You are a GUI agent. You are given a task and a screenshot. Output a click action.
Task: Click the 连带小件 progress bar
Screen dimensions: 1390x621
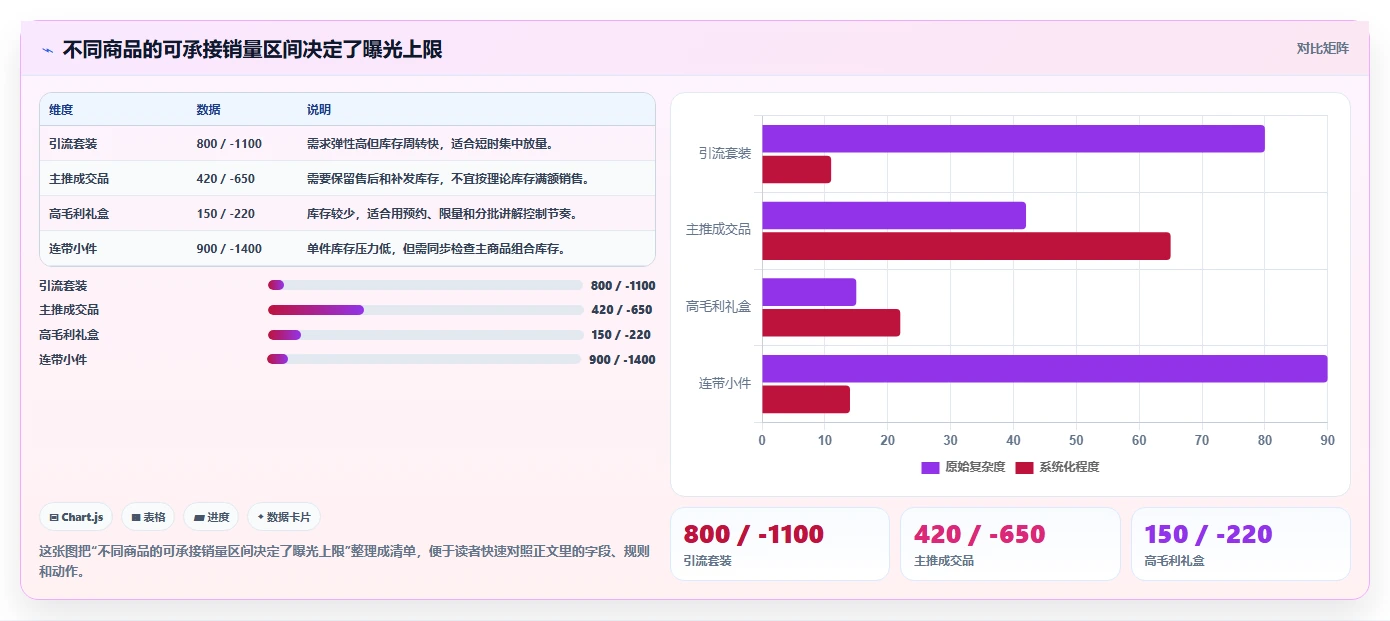pos(424,359)
